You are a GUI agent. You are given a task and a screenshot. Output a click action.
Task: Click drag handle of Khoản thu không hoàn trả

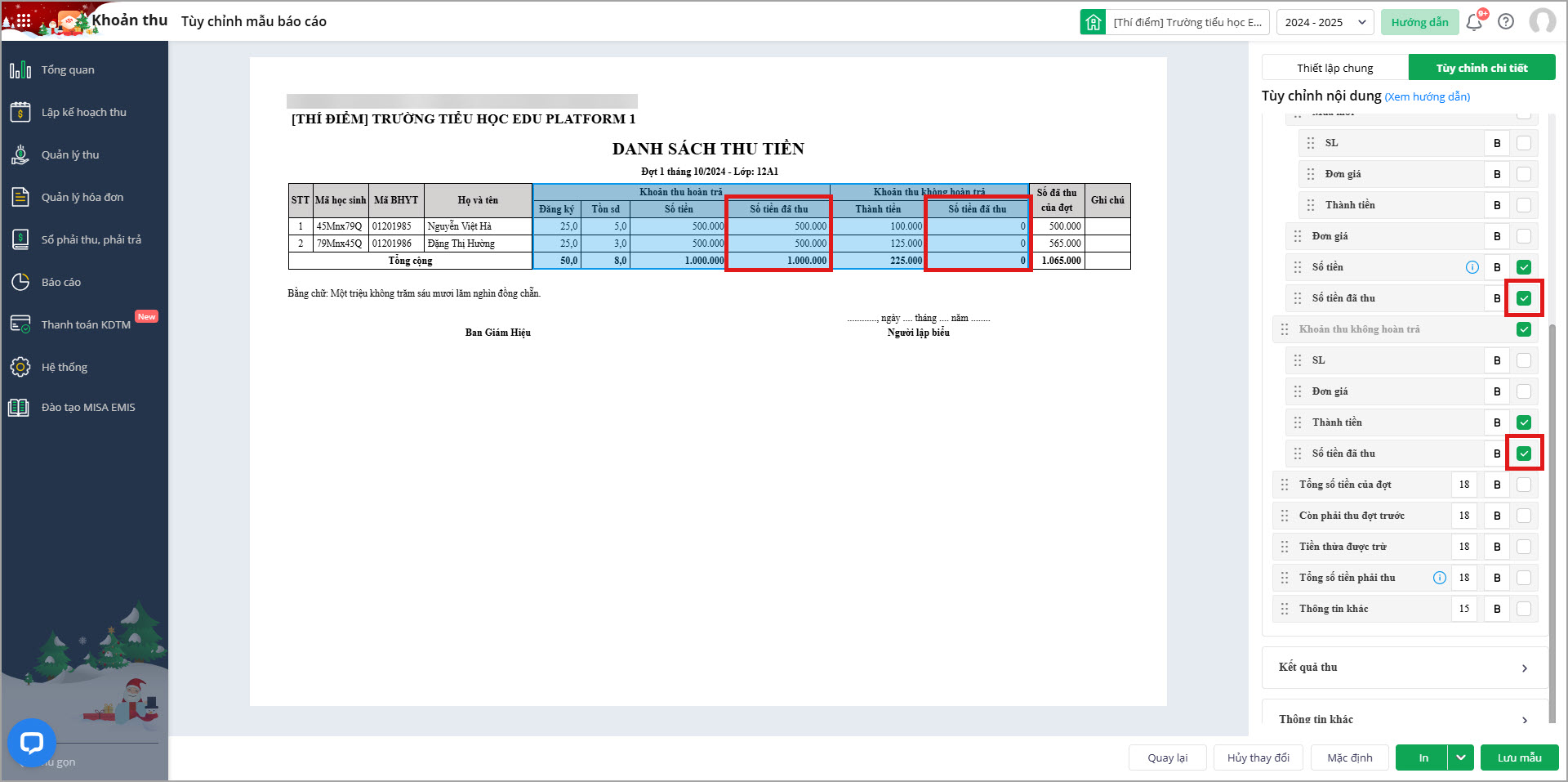(1285, 329)
